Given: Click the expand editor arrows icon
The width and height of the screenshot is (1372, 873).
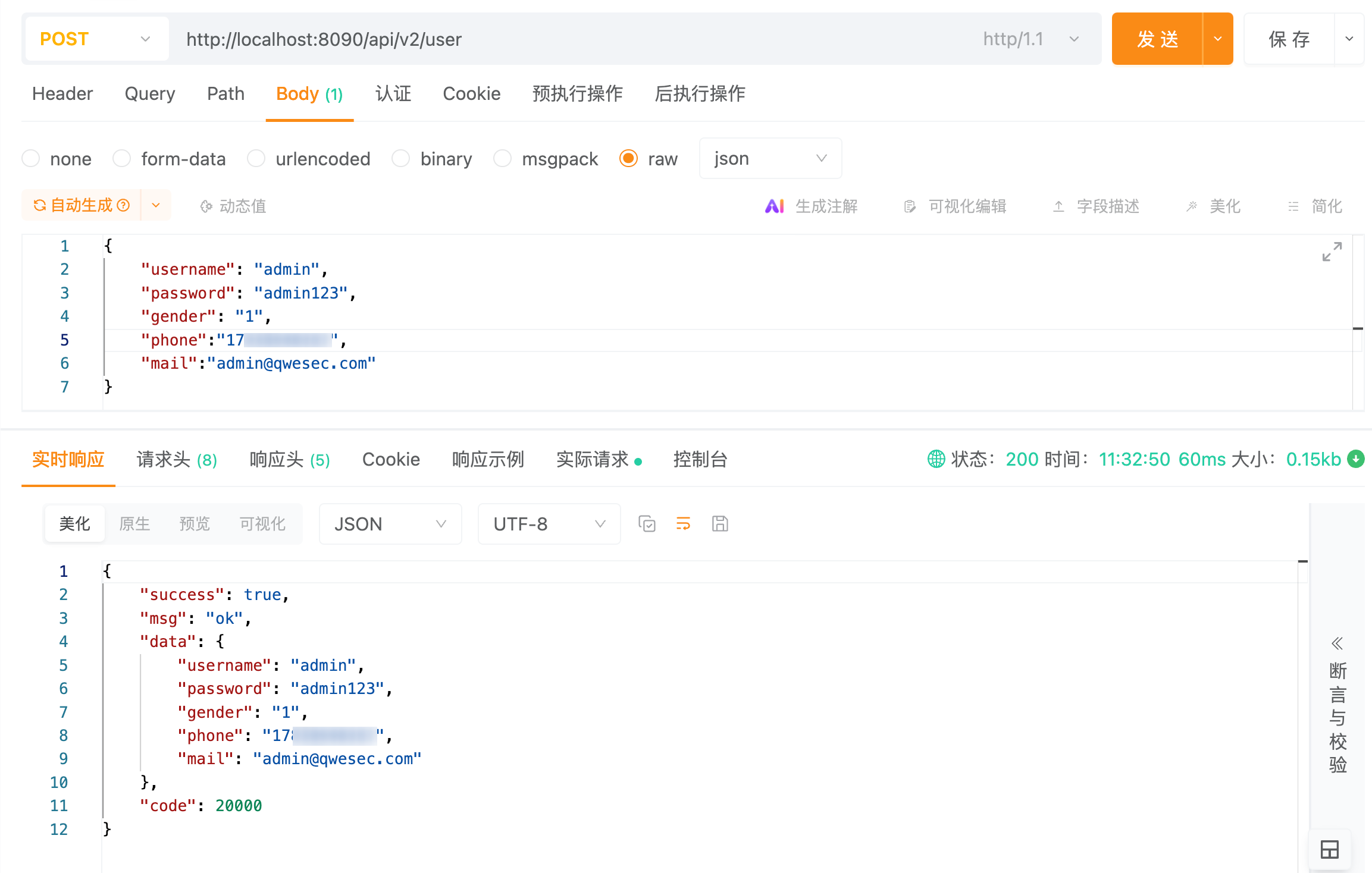Looking at the screenshot, I should (1332, 252).
